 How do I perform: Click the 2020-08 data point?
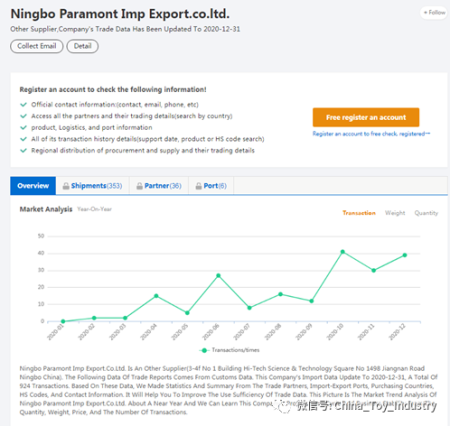coord(280,294)
